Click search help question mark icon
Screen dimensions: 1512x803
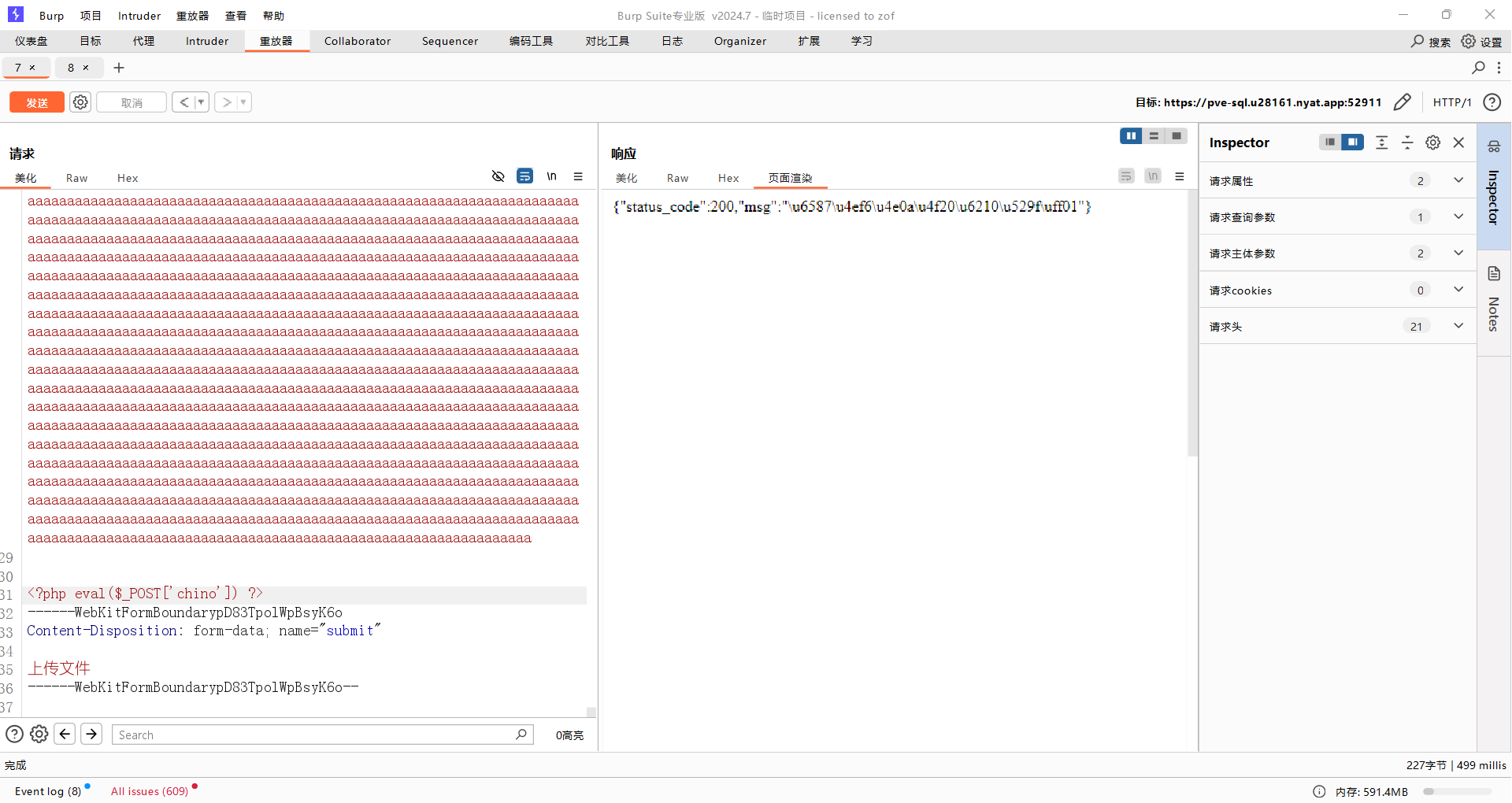click(14, 734)
